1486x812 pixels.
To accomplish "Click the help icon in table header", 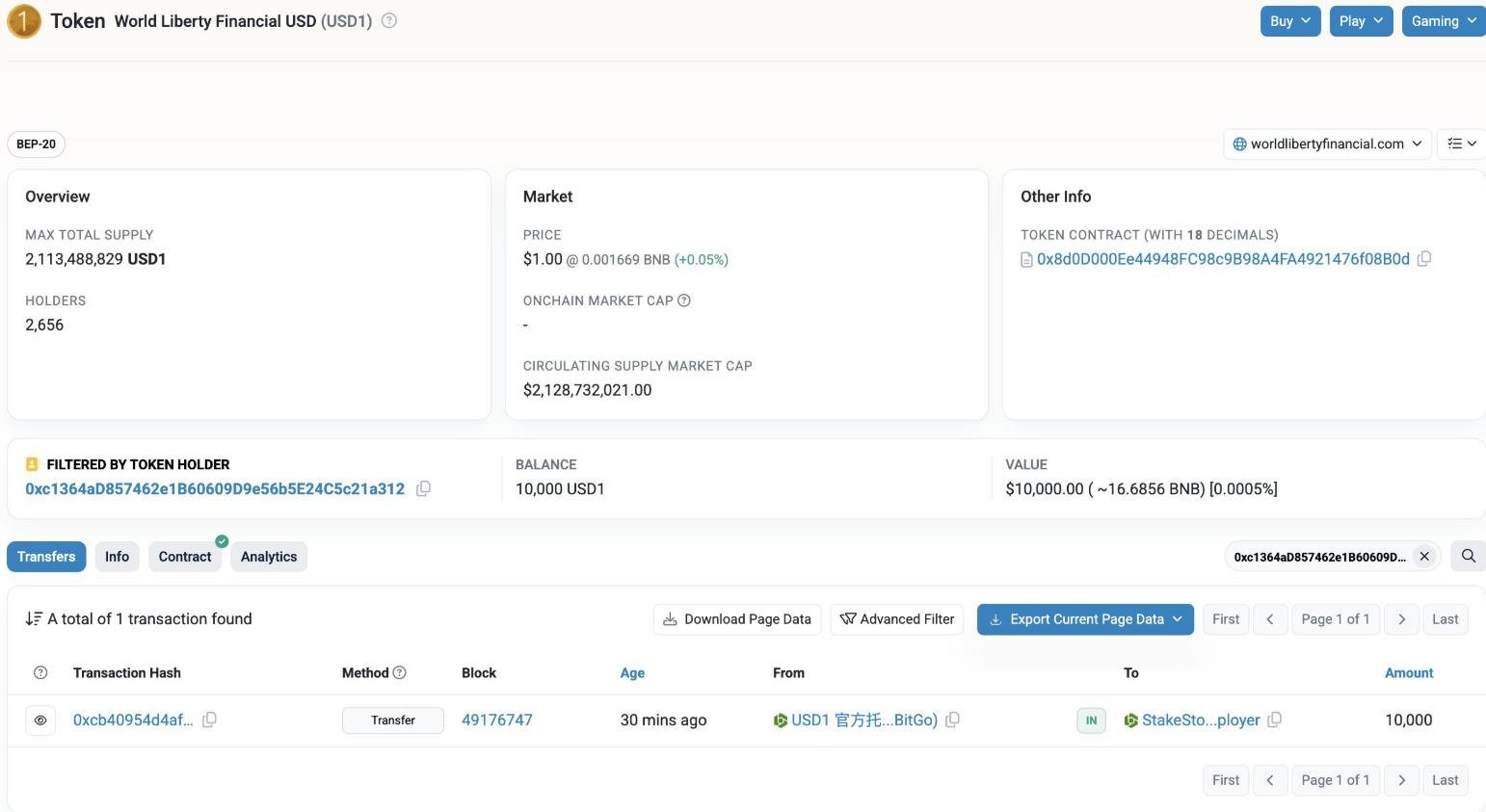I will pyautogui.click(x=40, y=672).
